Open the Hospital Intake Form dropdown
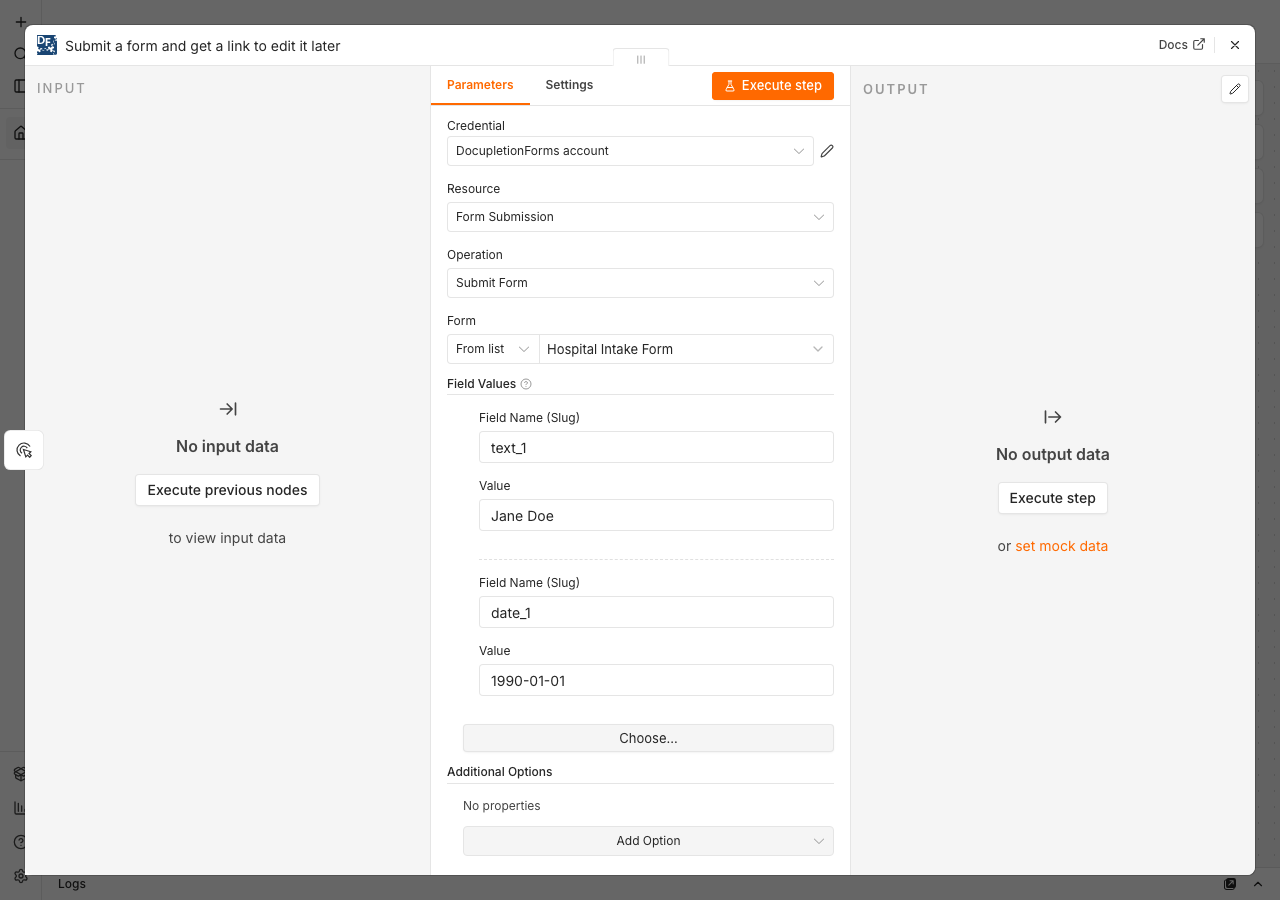 tap(686, 349)
